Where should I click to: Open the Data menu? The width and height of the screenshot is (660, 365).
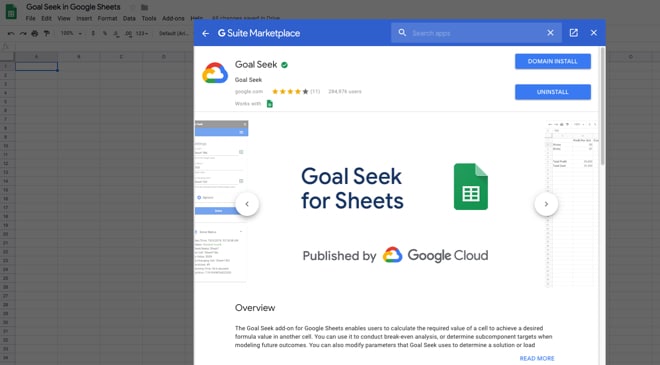coord(129,19)
